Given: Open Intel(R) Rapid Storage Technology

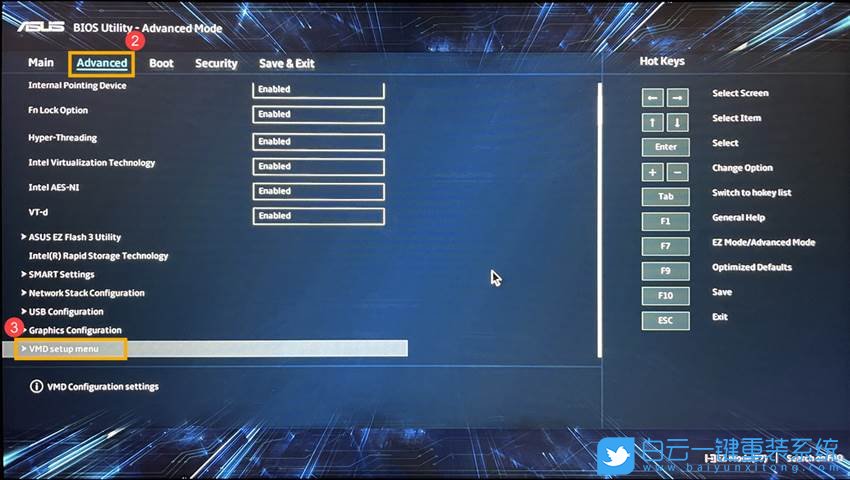Looking at the screenshot, I should pos(98,256).
